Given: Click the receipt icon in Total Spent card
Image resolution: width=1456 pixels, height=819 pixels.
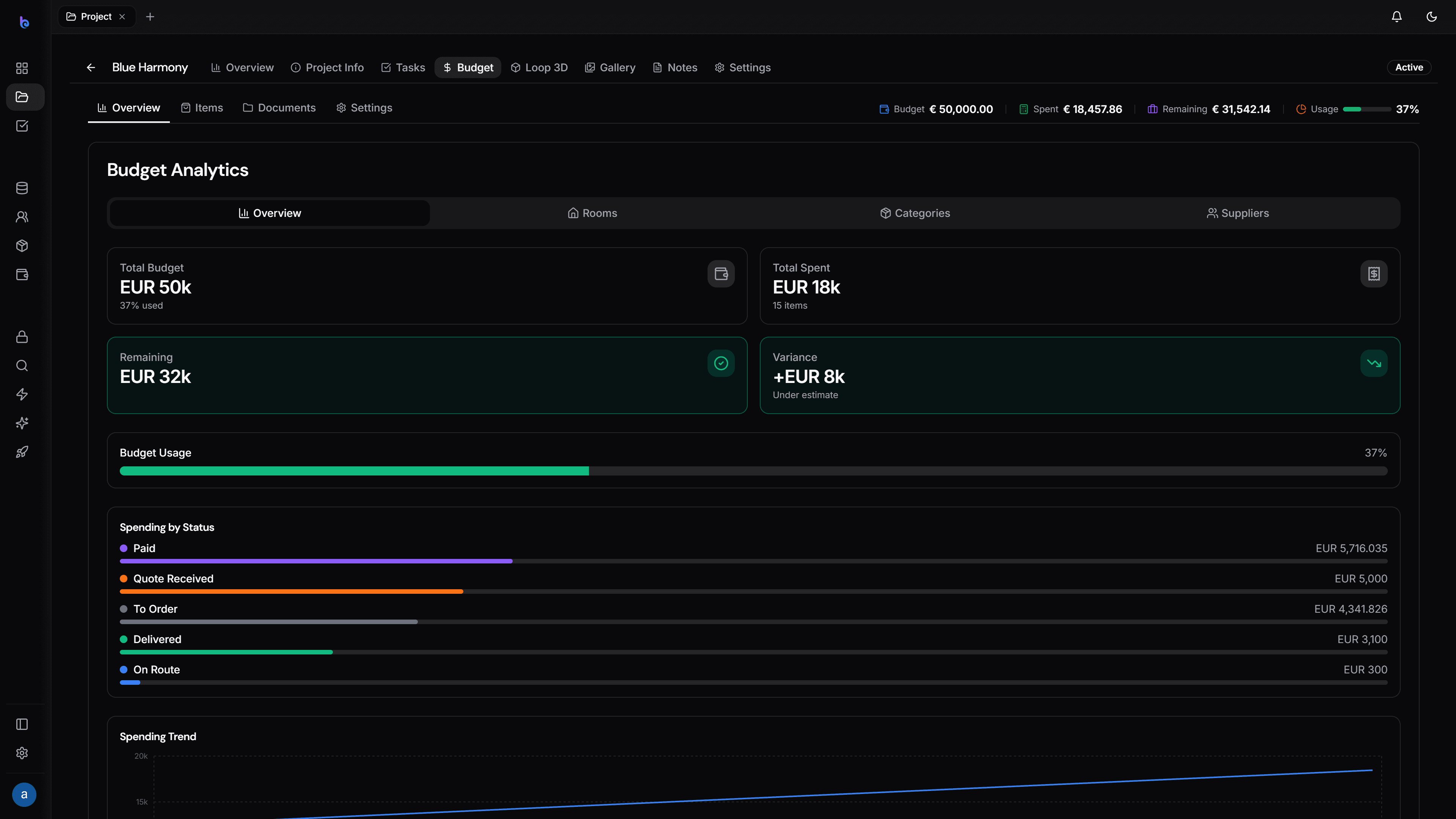Looking at the screenshot, I should point(1373,273).
